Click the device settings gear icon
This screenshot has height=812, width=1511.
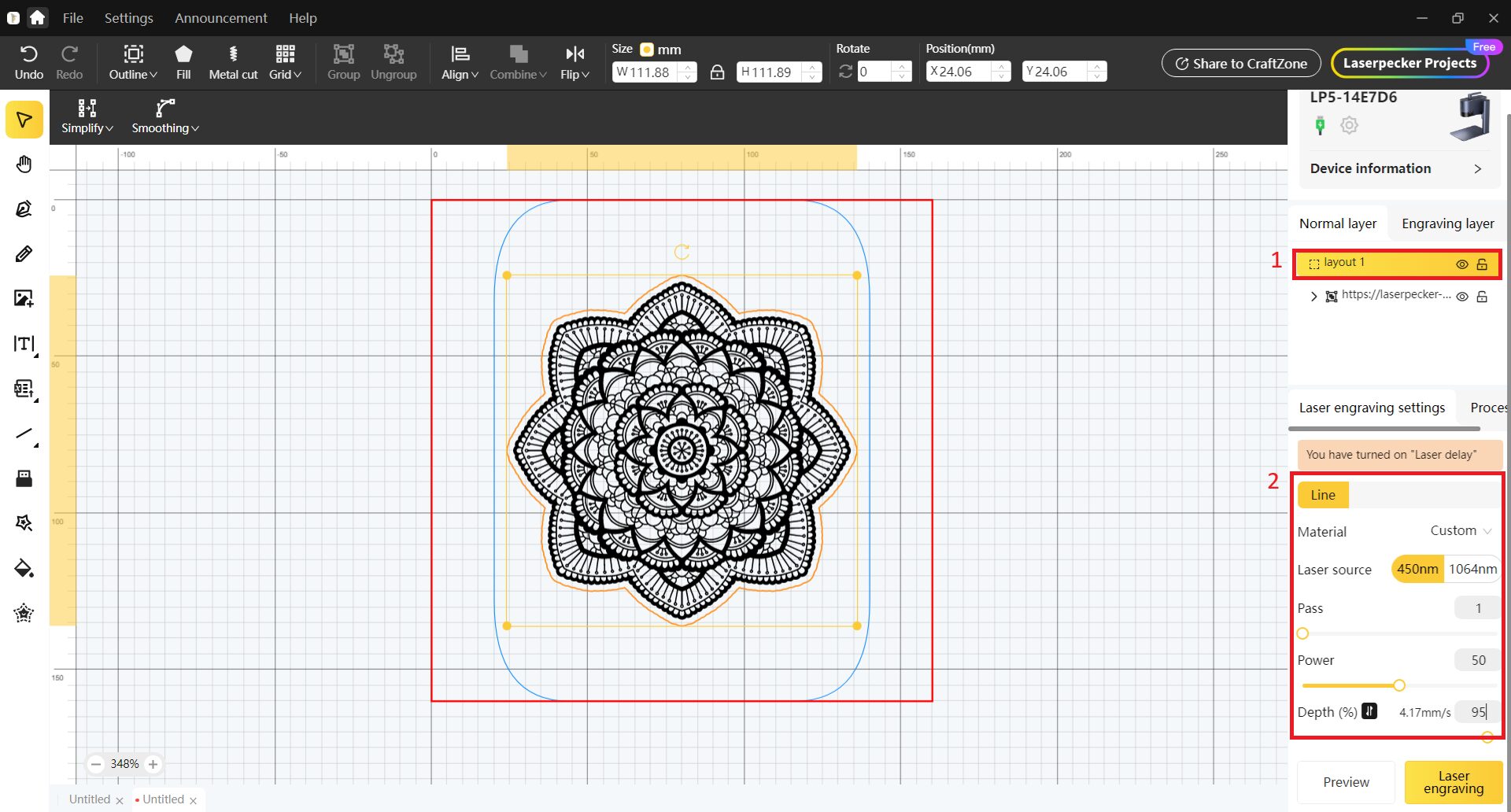(x=1349, y=125)
